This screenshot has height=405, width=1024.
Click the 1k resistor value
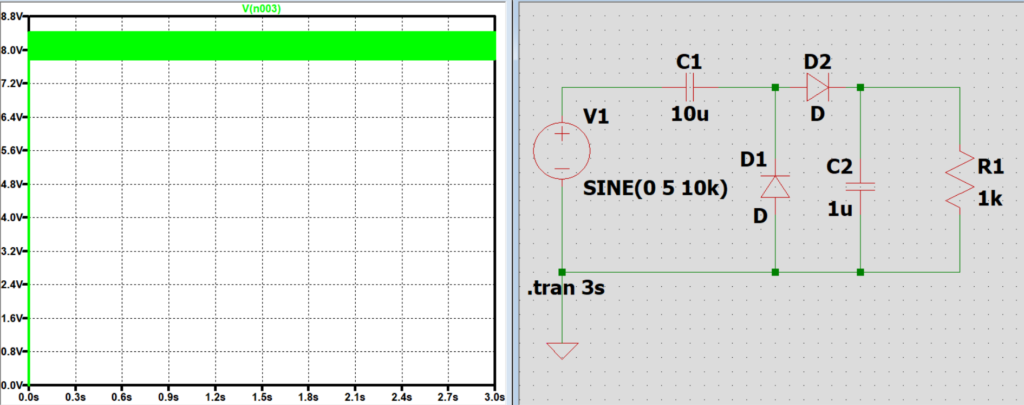coord(990,199)
